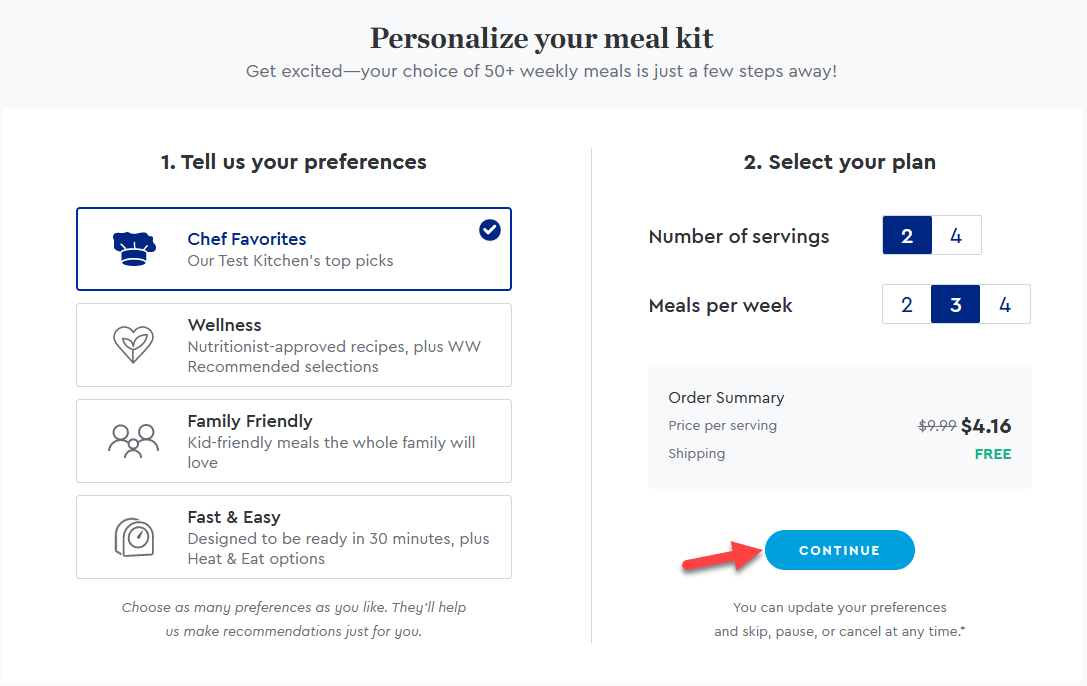Select the Fast & Easy preference card

click(294, 537)
